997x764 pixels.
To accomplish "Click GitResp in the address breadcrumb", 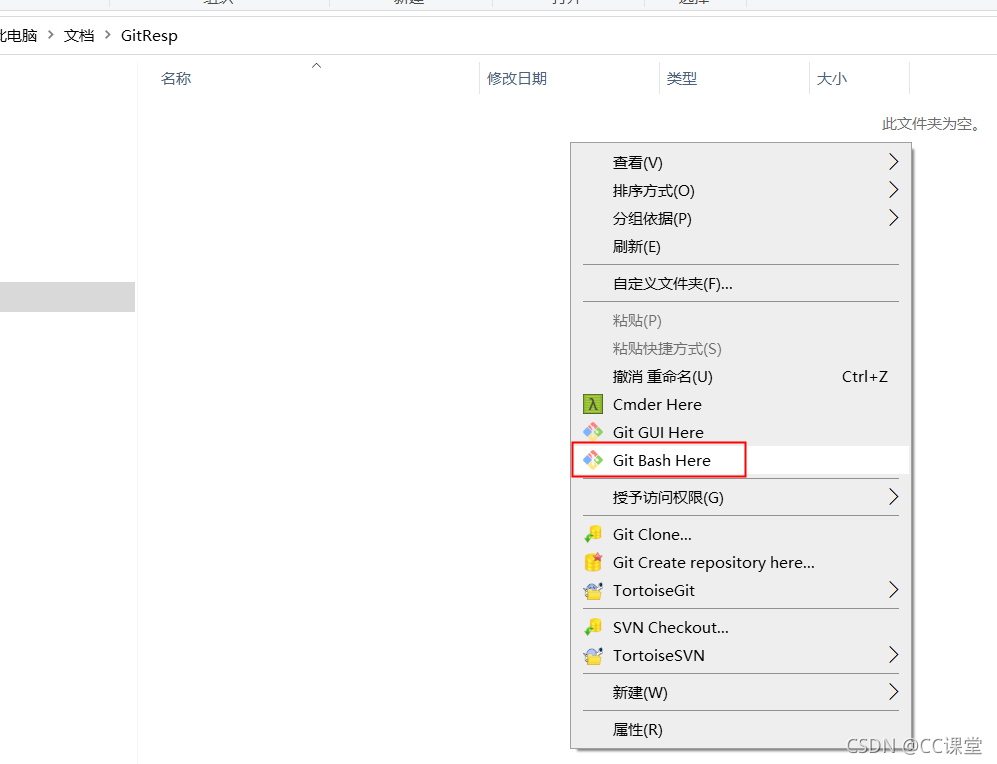I will 149,35.
